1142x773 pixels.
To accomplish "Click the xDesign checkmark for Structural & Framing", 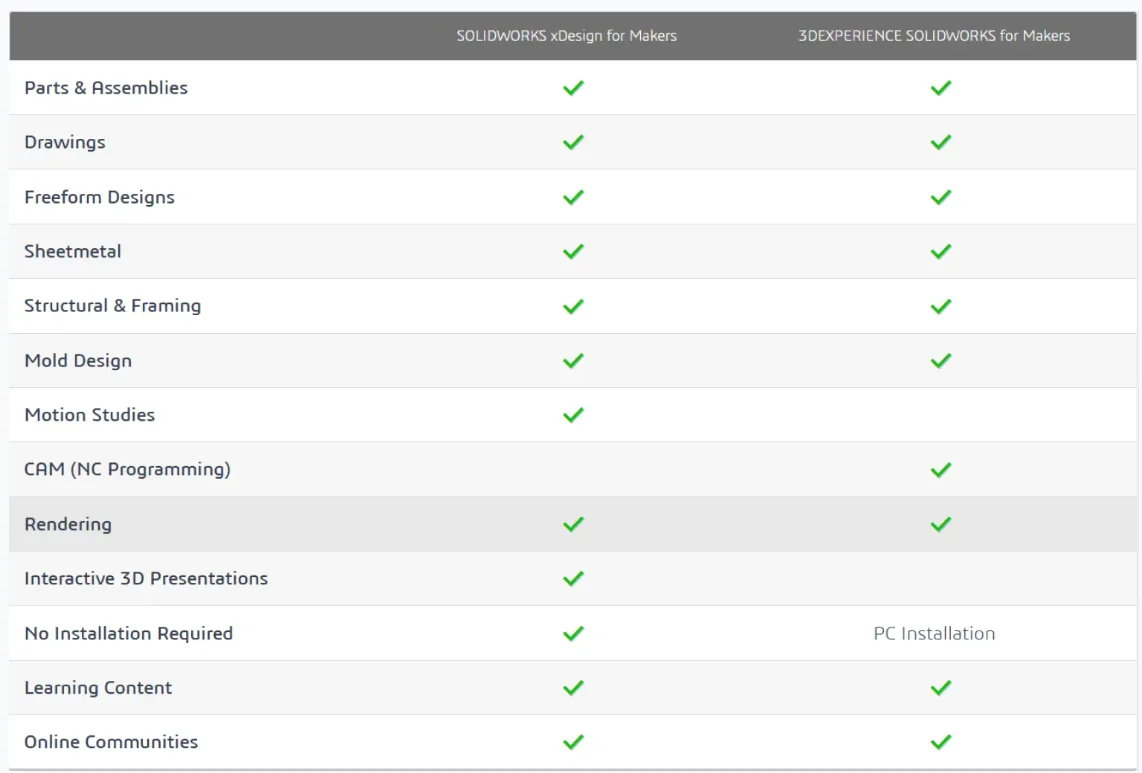I will pos(573,306).
